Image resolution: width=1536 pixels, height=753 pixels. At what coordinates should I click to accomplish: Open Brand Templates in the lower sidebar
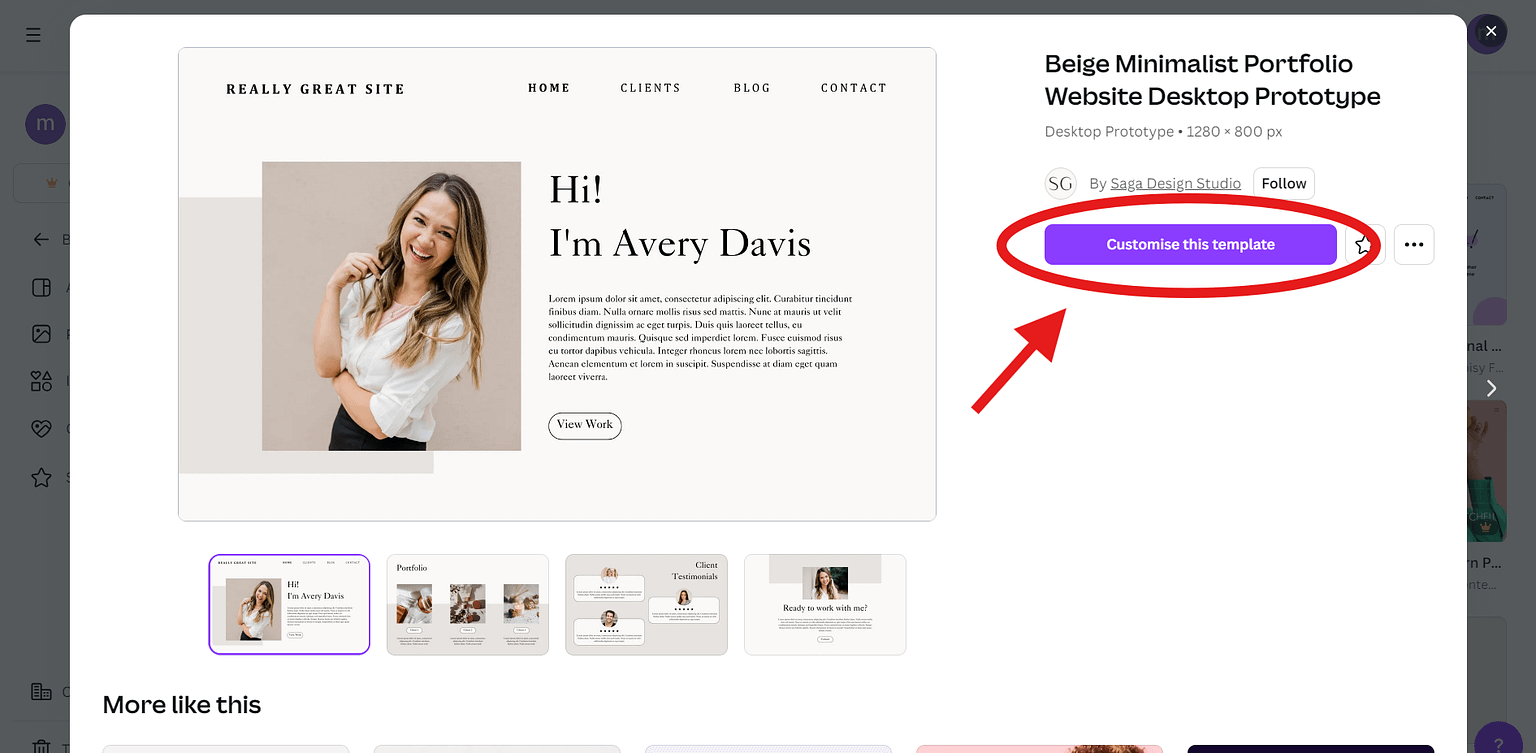click(41, 691)
